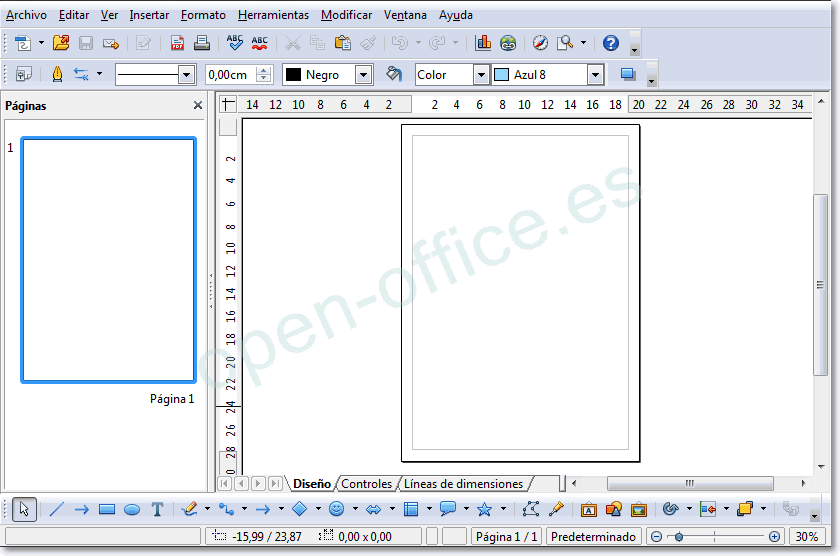The width and height of the screenshot is (840, 556).
Task: Expand the Flowchart shapes dropdown arrow
Action: 429,509
